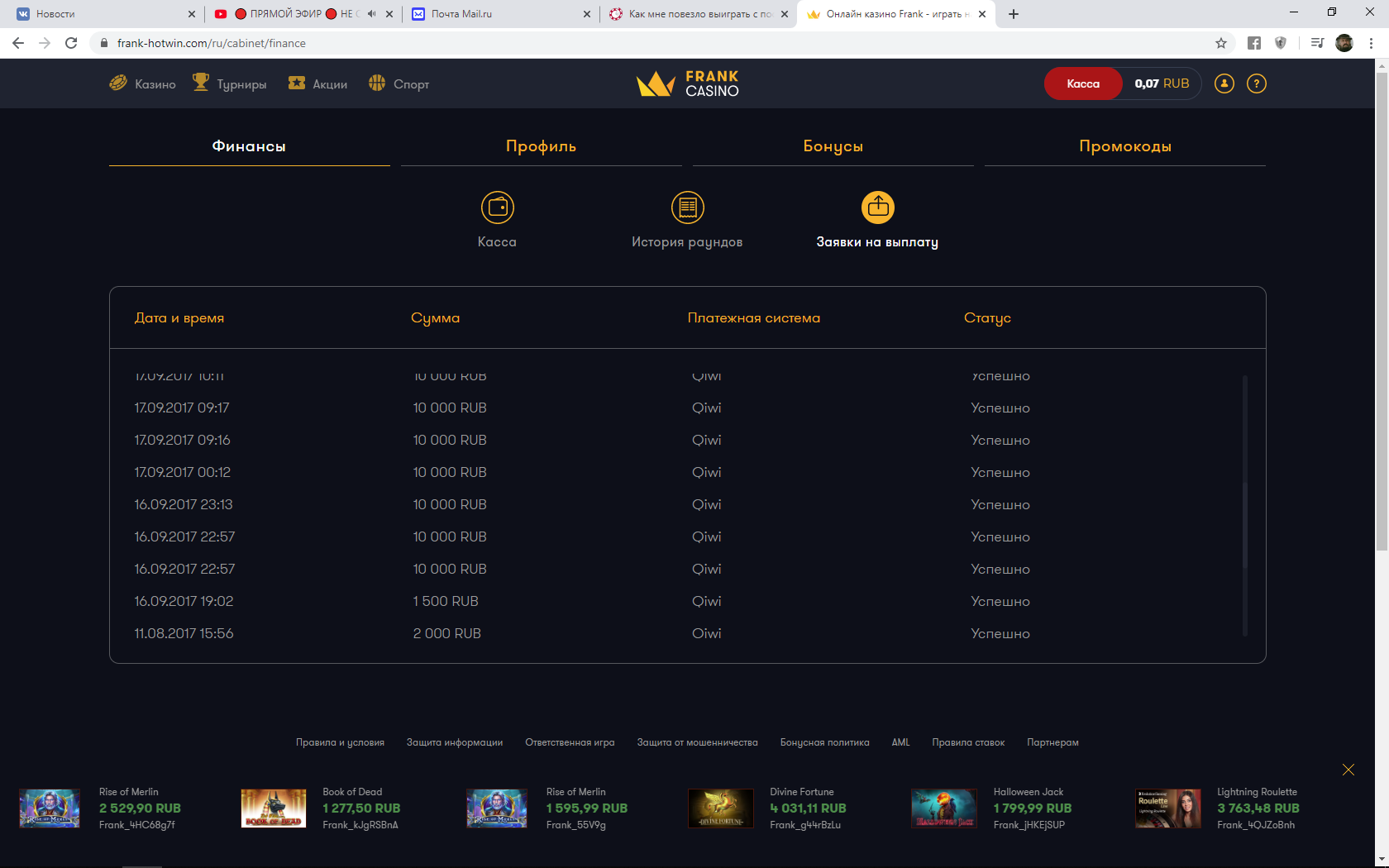Bookmark page with star icon
Viewport: 1389px width, 868px height.
tap(1220, 43)
